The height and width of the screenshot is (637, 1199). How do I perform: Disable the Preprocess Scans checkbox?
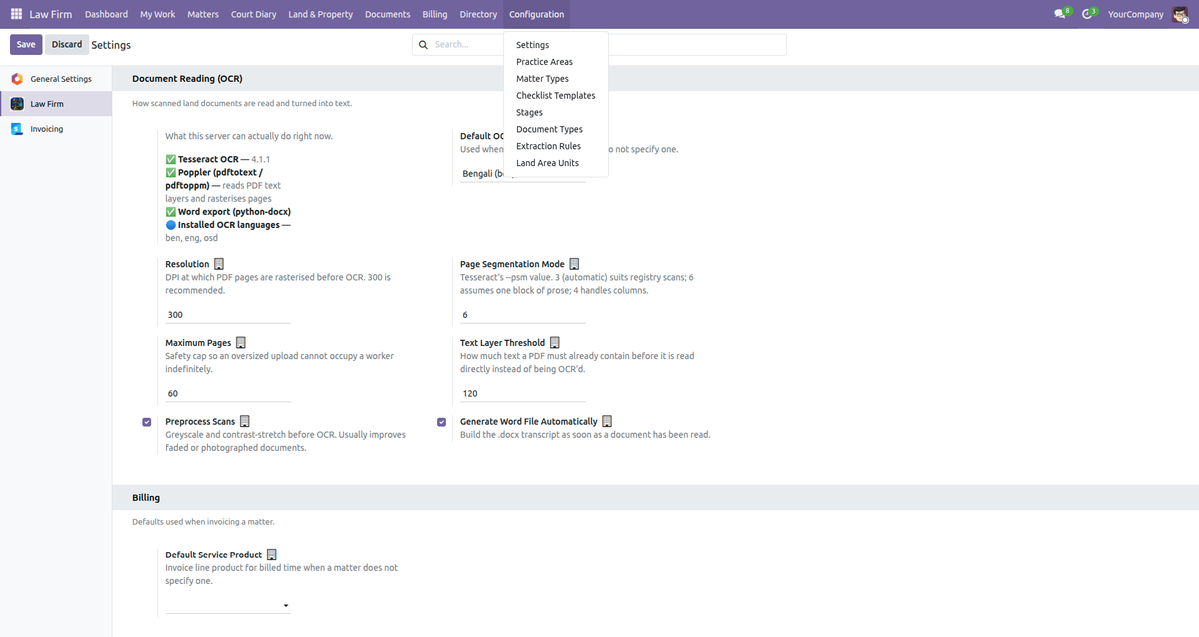pyautogui.click(x=147, y=422)
